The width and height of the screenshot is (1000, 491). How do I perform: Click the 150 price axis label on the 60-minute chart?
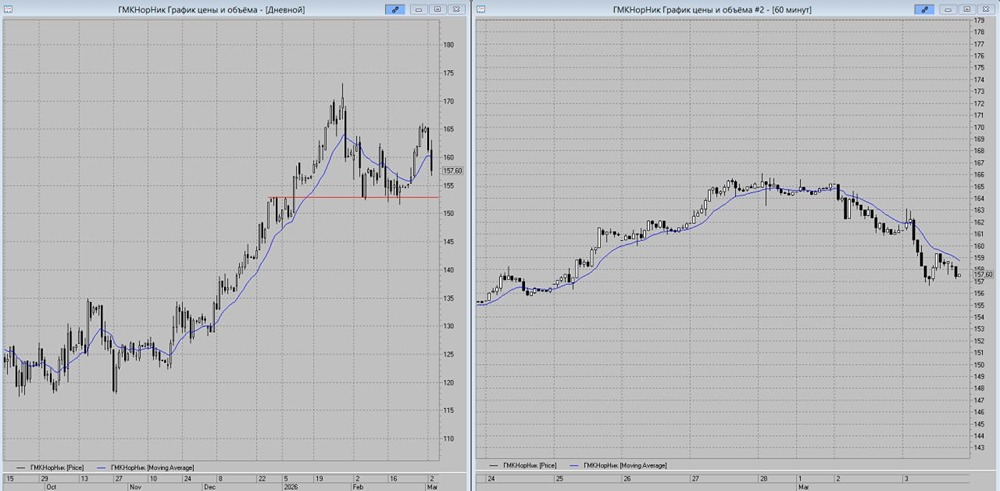pyautogui.click(x=980, y=365)
